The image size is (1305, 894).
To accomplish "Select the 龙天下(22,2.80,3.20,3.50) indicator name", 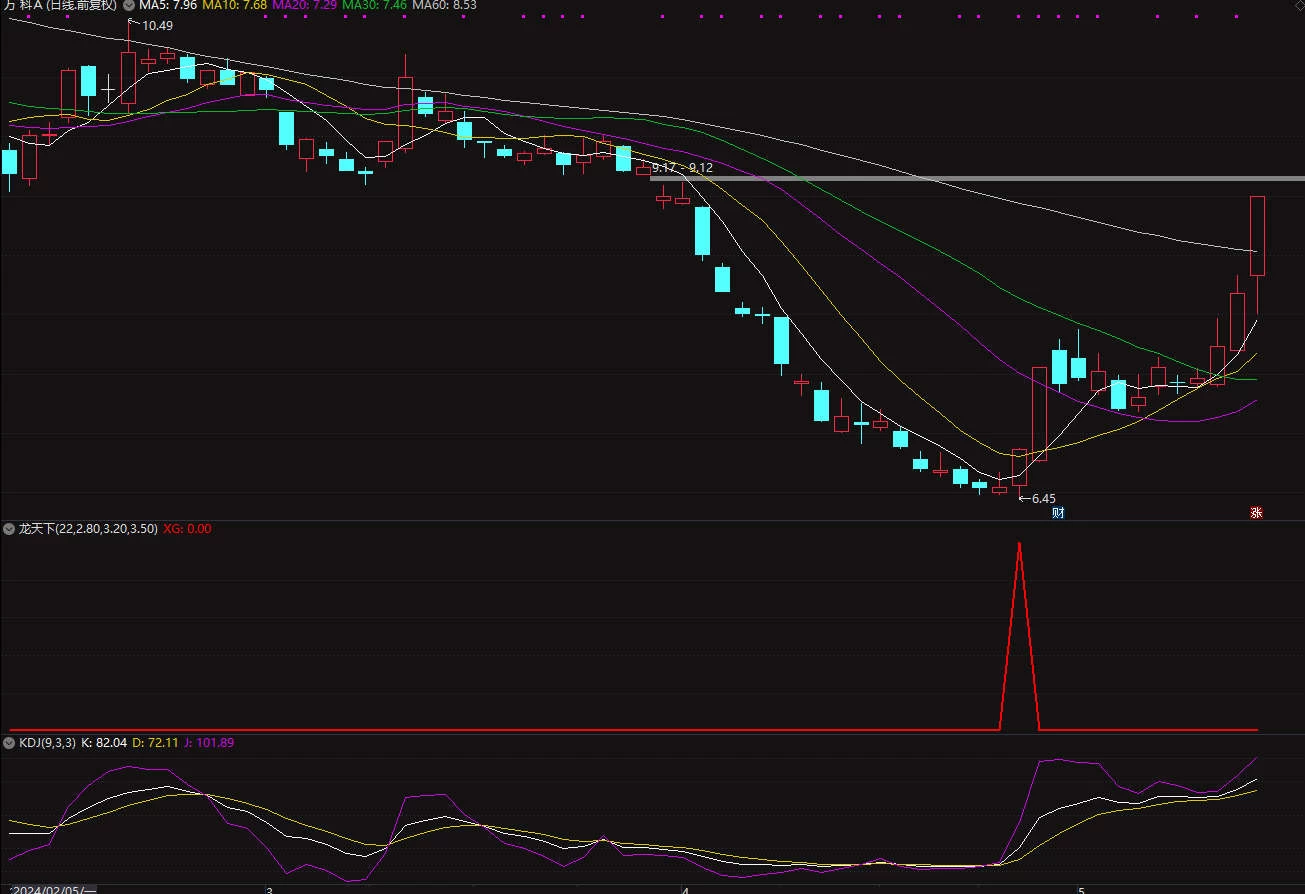I will (88, 528).
